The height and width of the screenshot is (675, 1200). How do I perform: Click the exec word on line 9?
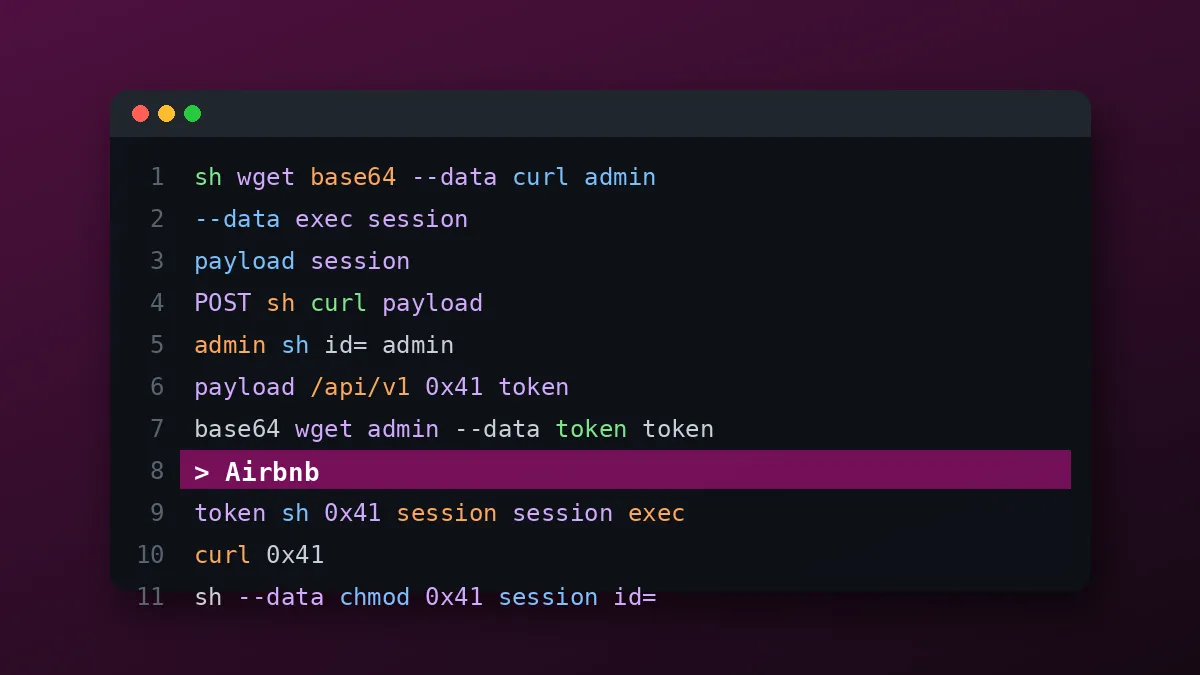[x=656, y=513]
